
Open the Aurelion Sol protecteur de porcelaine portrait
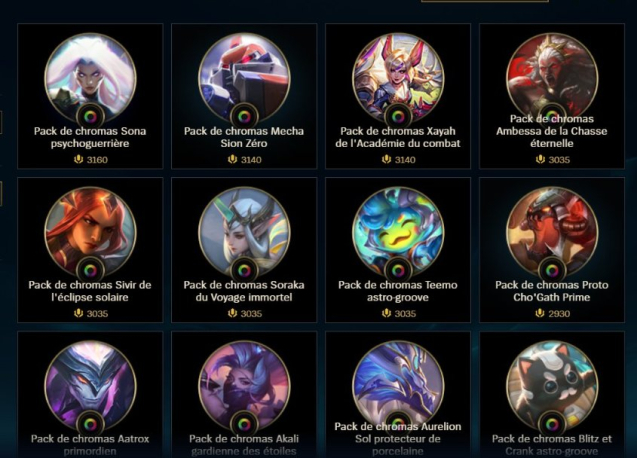pyautogui.click(x=398, y=386)
